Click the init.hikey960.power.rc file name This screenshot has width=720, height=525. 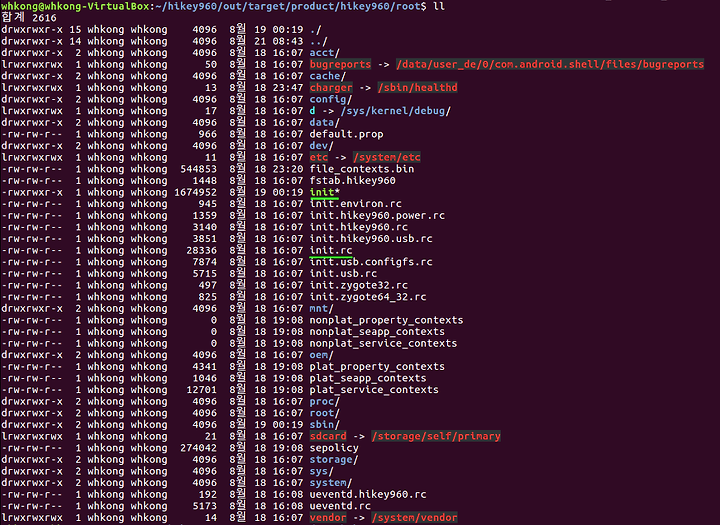[x=377, y=215]
